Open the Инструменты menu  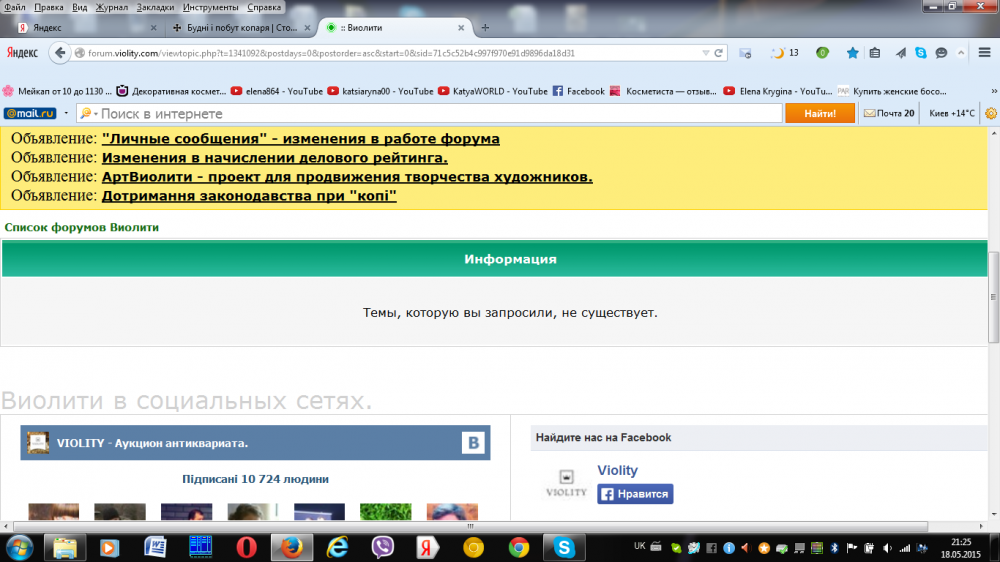pyautogui.click(x=210, y=7)
